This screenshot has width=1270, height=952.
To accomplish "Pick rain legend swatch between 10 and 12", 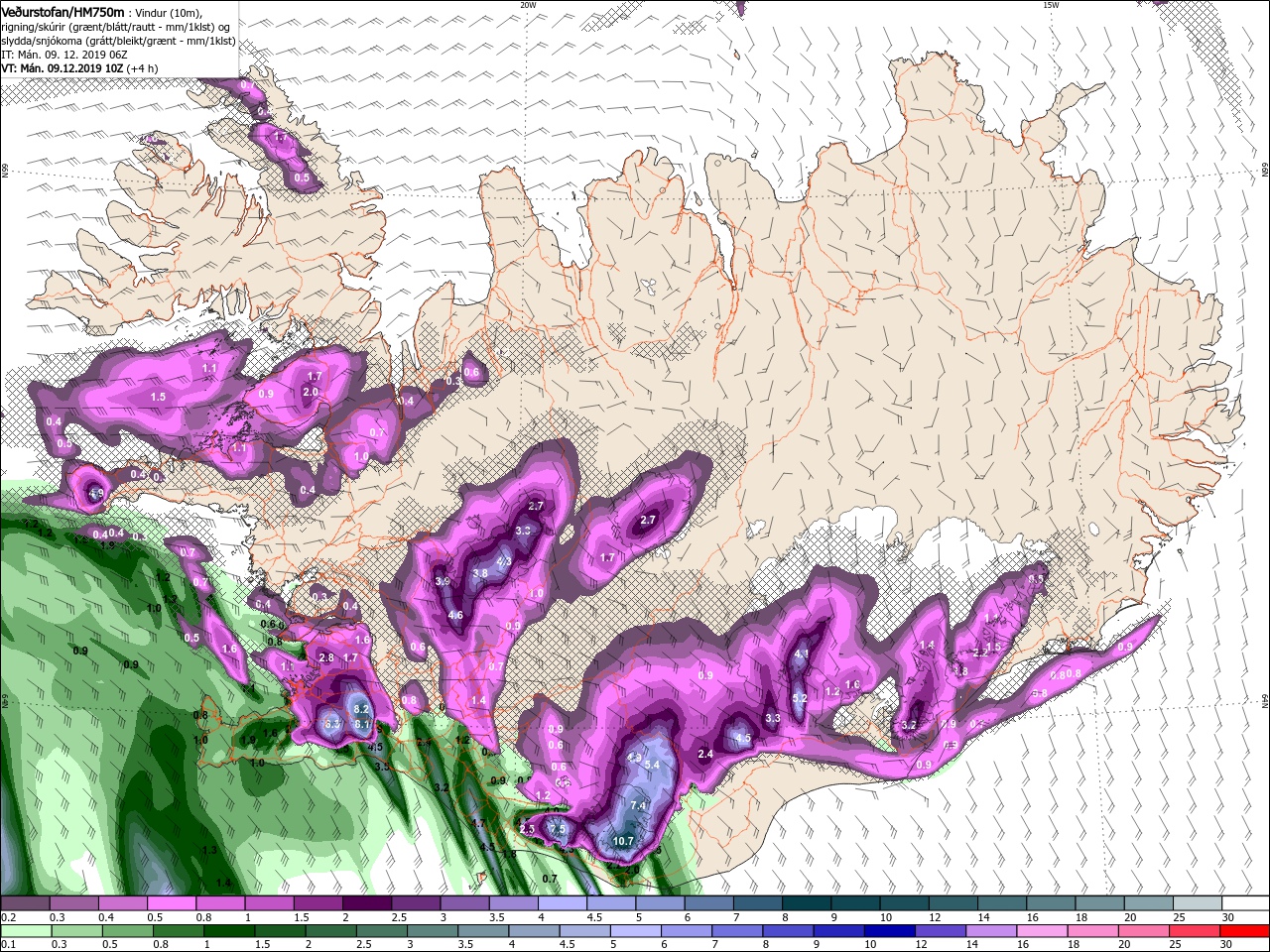I will (888, 931).
